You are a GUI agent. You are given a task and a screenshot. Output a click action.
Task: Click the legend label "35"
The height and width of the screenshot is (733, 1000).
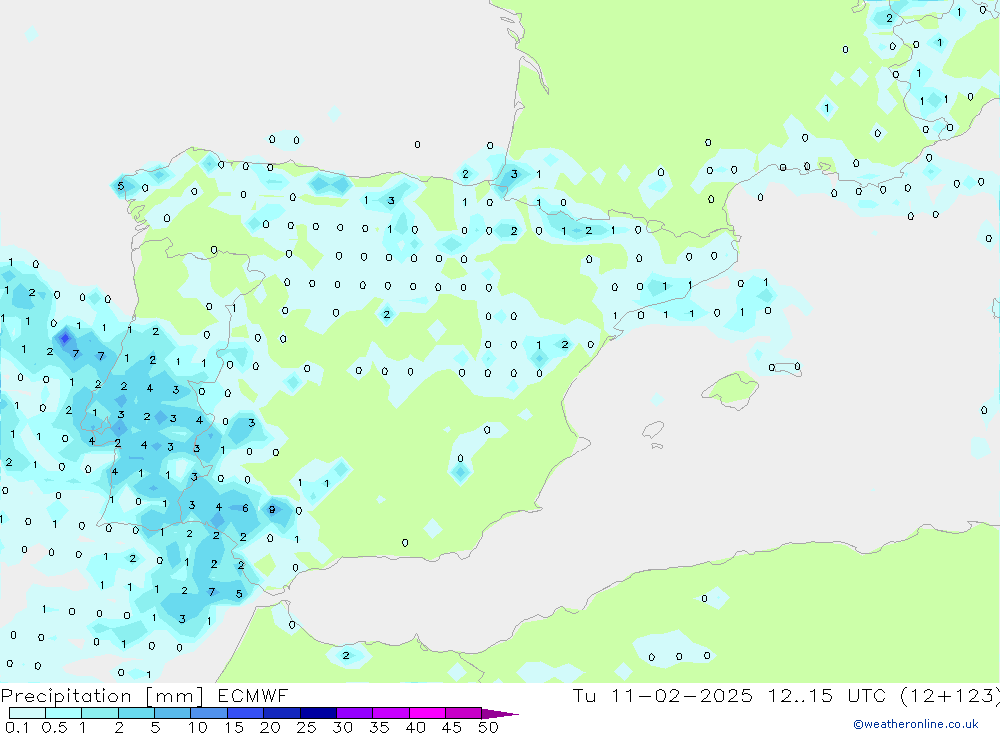(x=379, y=727)
